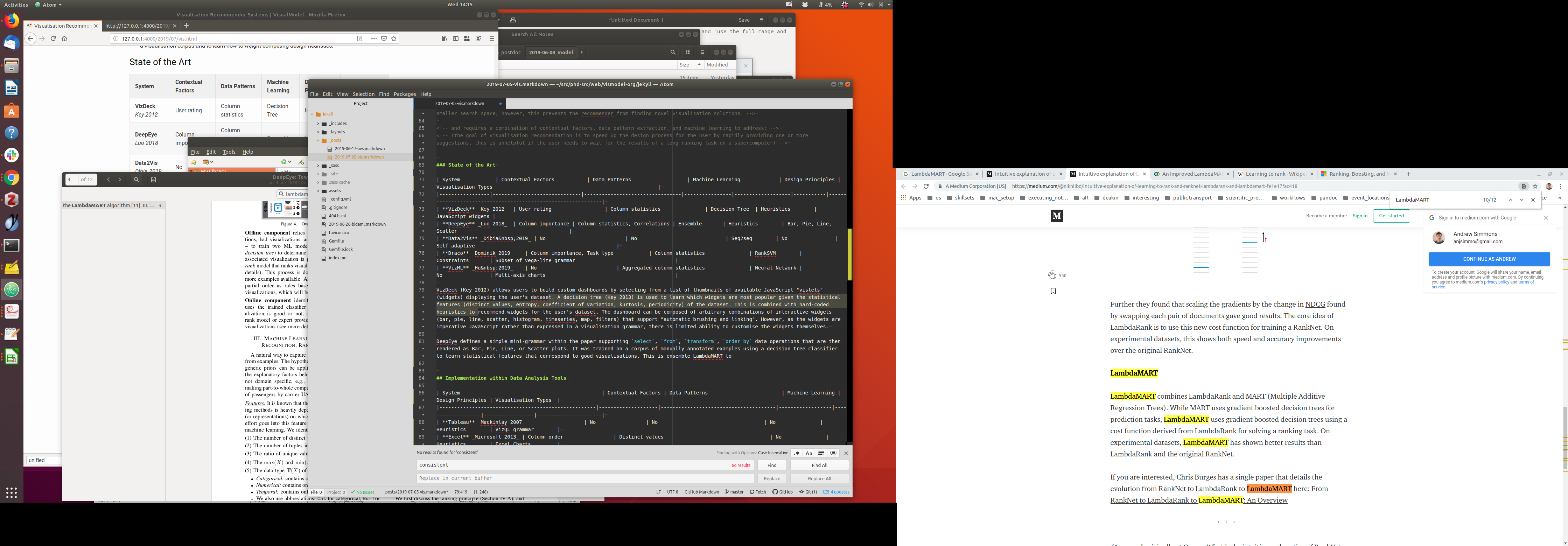1568x546 pixels.
Task: Click the Medium logo icon
Action: point(1057,216)
